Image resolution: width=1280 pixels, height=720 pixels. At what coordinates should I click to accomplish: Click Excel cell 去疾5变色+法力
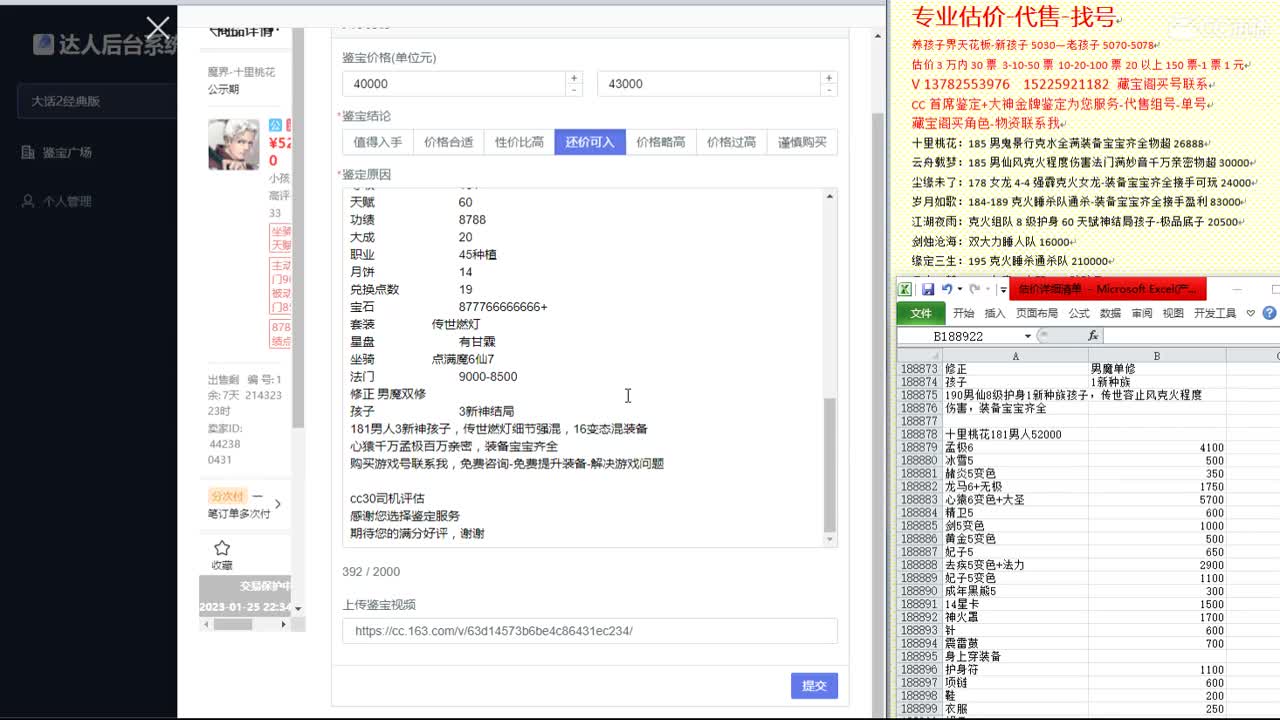point(1015,565)
